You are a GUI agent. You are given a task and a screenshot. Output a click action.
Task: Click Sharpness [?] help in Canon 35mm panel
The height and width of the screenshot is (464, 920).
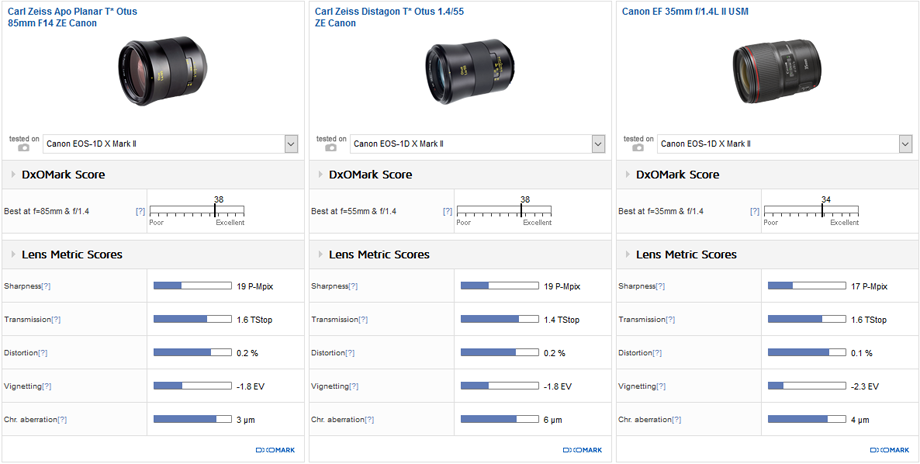click(x=661, y=286)
